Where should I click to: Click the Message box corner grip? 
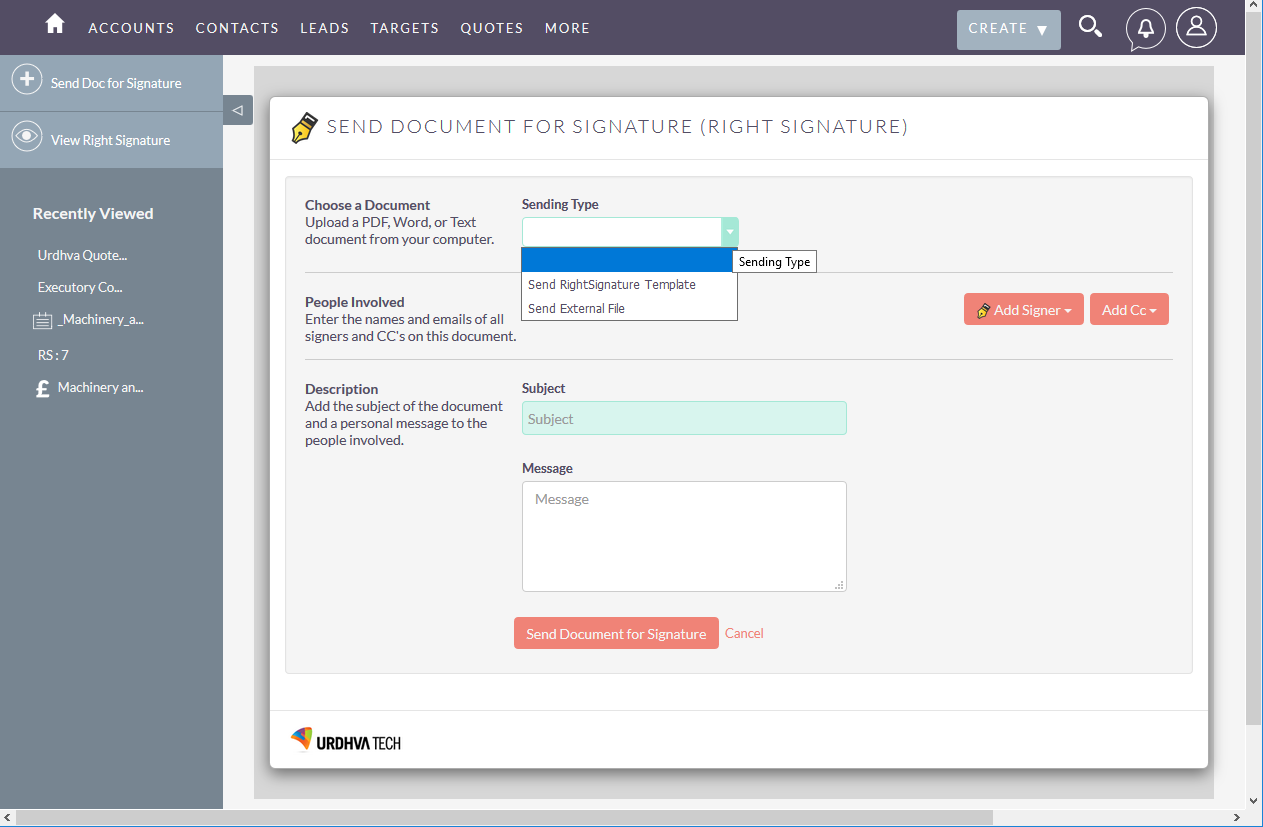coord(839,585)
